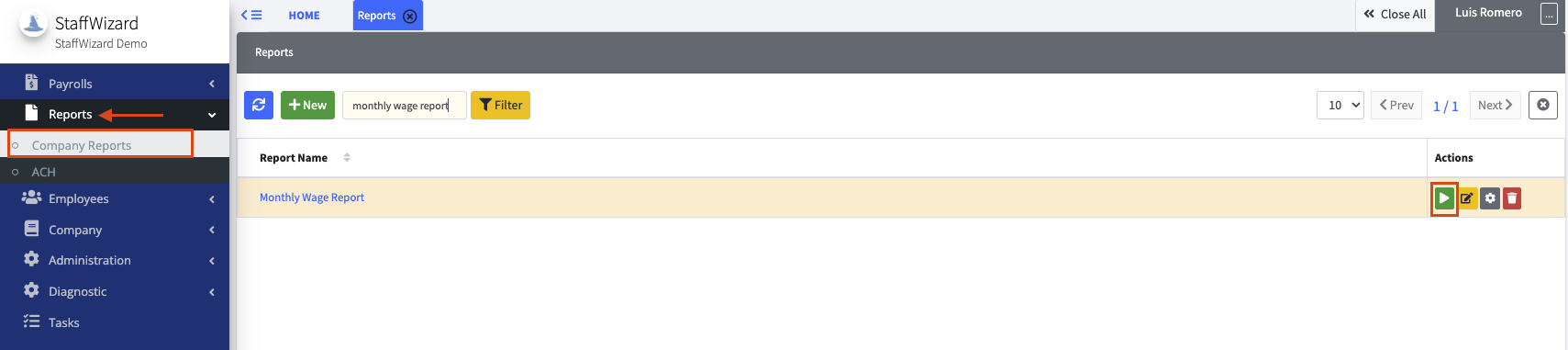Delete Monthly Wage Report using trash icon
This screenshot has height=350, width=1568.
pos(1512,198)
